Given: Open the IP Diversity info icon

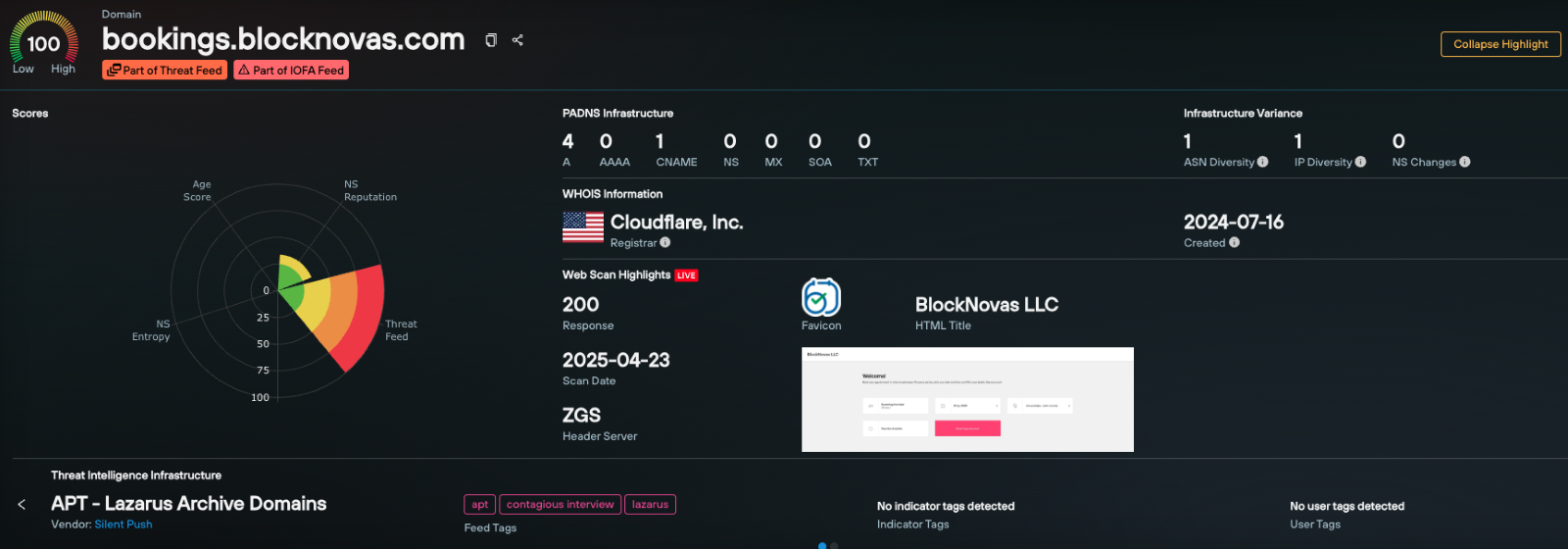Looking at the screenshot, I should click(1360, 162).
